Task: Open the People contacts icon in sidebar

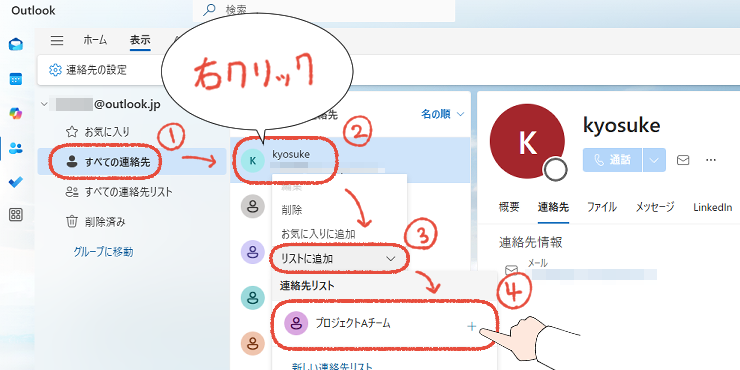Action: coord(16,148)
